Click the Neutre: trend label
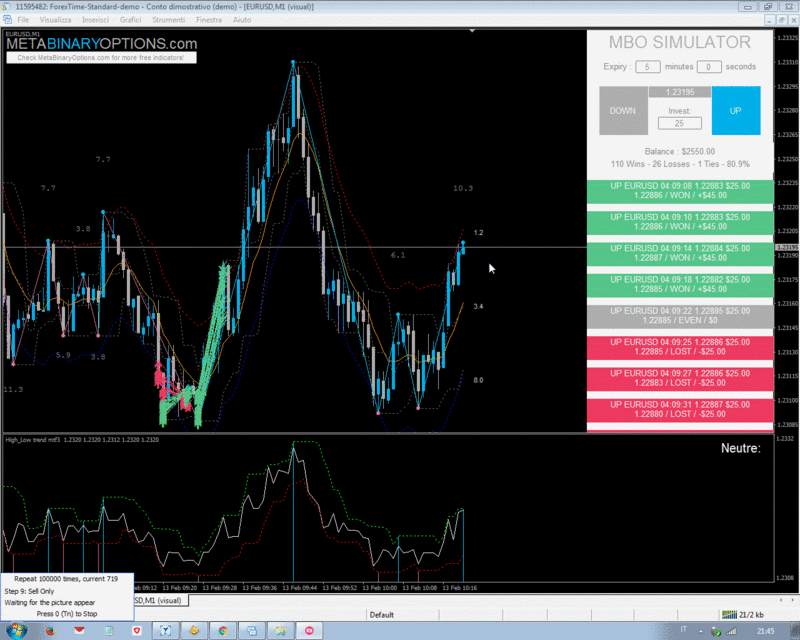This screenshot has width=800, height=640. tap(740, 448)
